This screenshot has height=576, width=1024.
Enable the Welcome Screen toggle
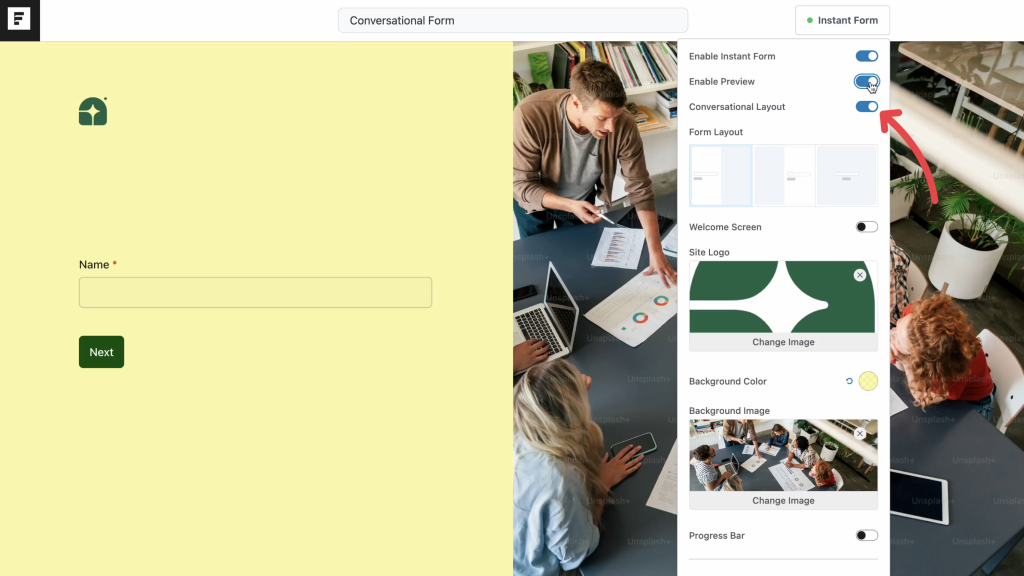(865, 227)
